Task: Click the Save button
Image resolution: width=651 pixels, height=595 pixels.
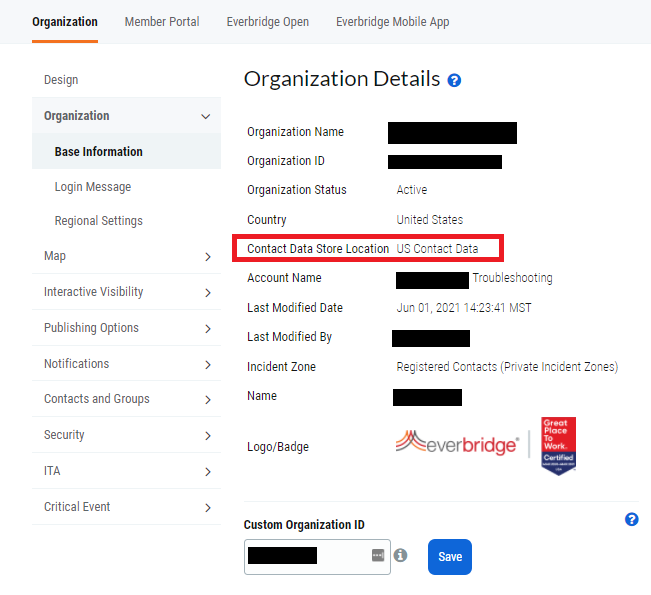Action: click(450, 557)
